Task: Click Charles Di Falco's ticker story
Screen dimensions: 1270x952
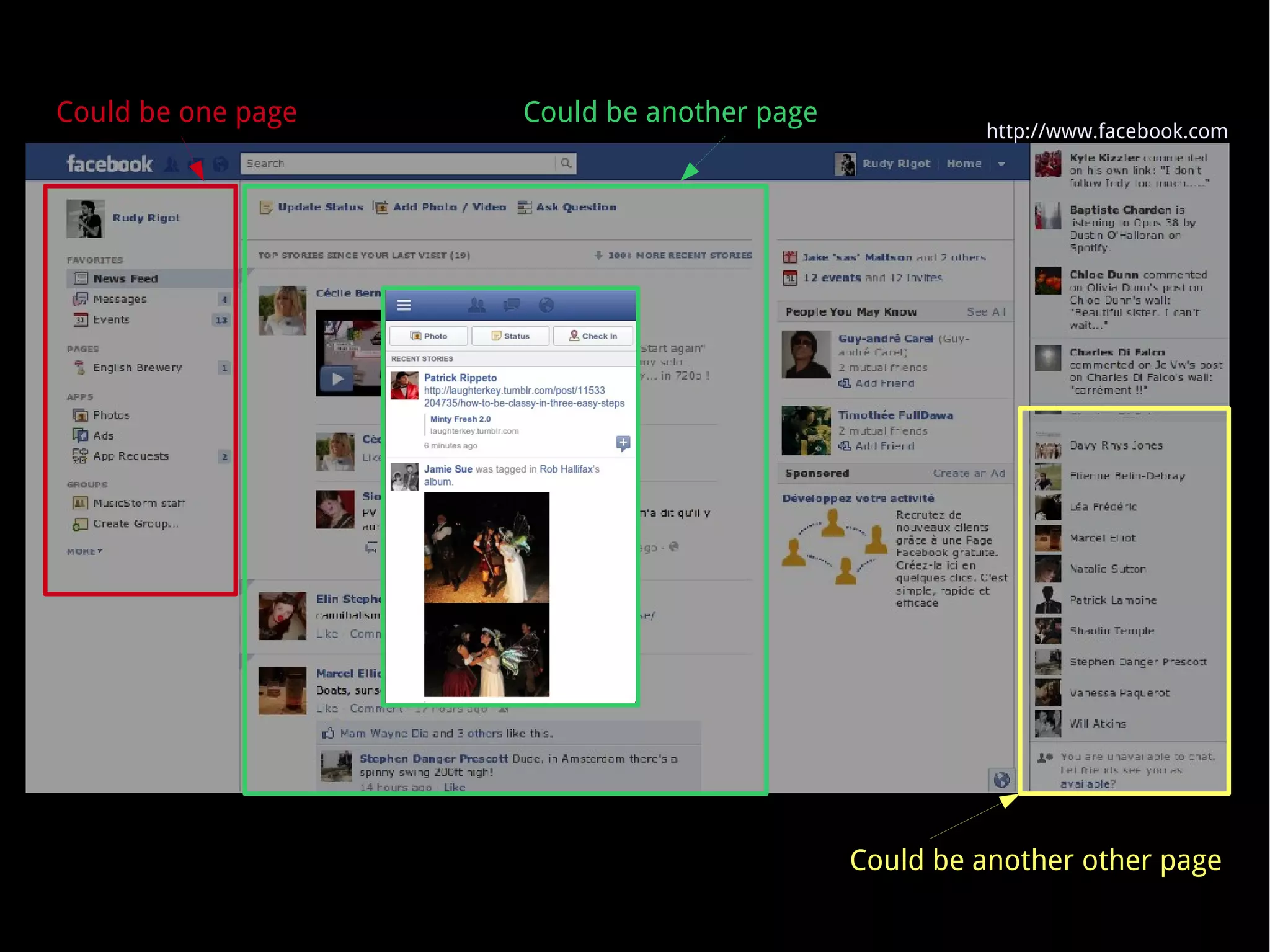Action: point(1130,371)
